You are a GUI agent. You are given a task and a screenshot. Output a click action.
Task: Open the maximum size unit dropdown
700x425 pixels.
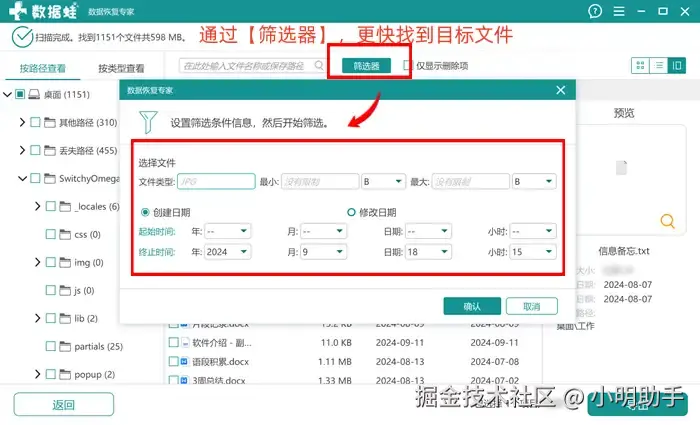534,182
